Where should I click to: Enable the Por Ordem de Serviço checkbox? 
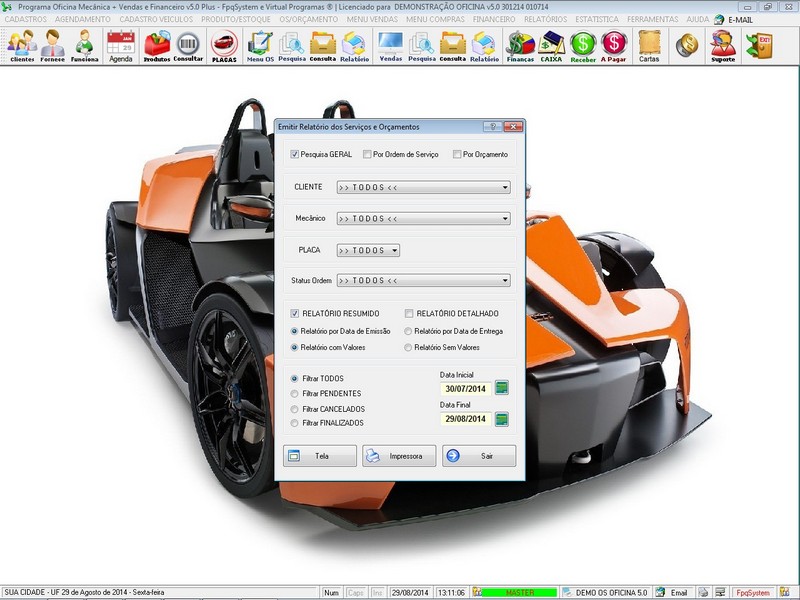coord(367,154)
